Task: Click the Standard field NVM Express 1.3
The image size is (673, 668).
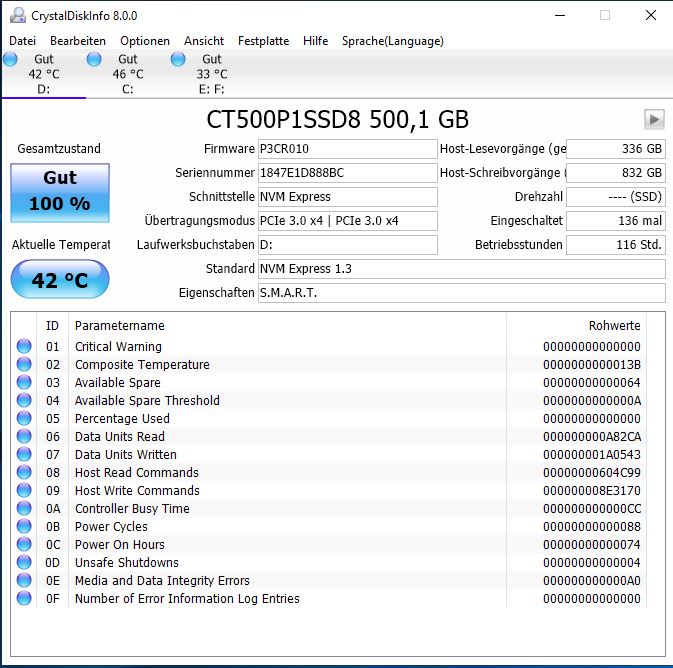Action: (x=462, y=269)
